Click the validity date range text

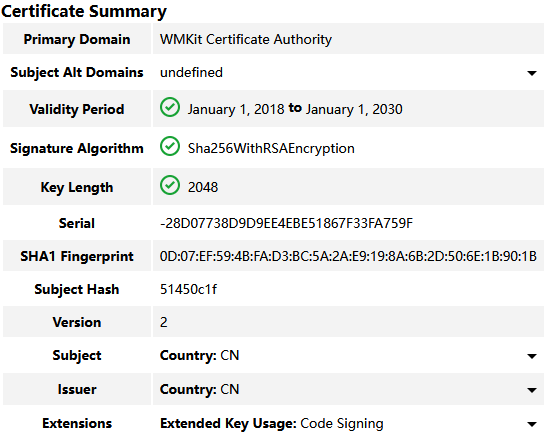295,109
